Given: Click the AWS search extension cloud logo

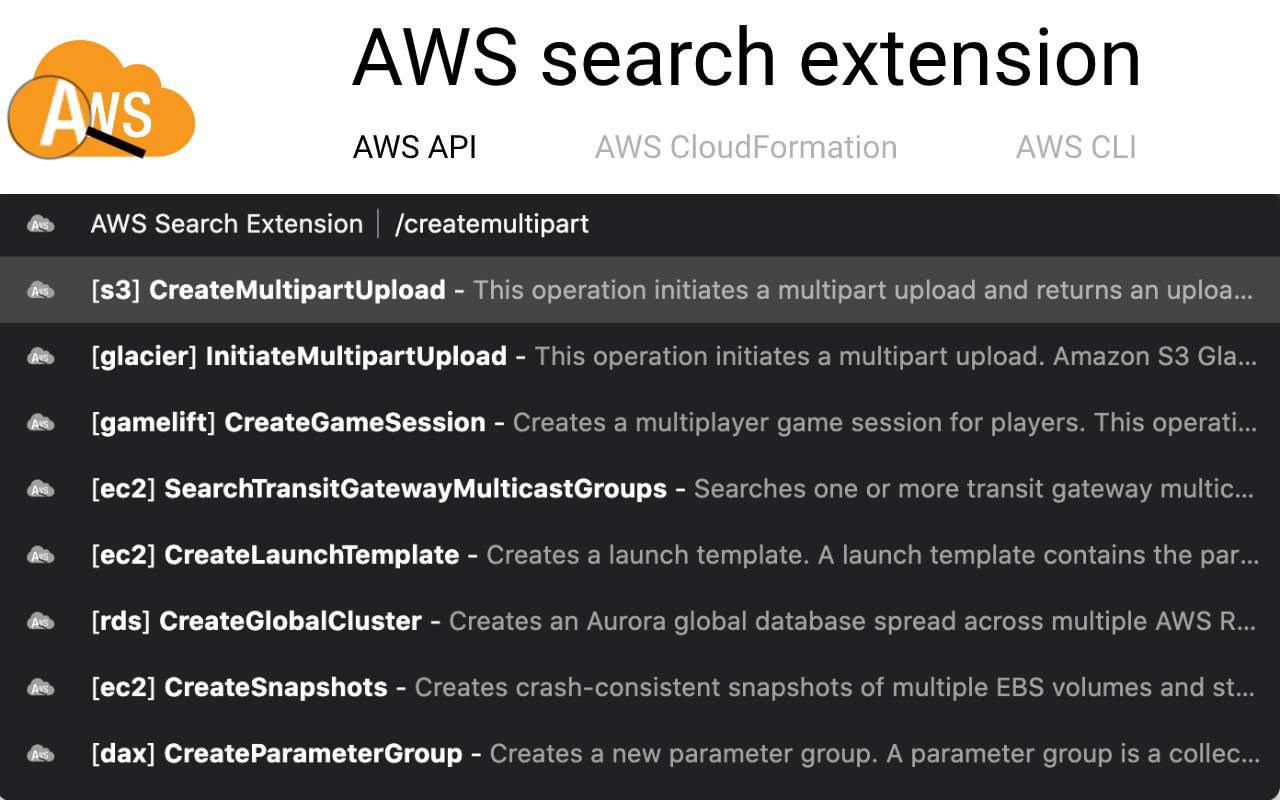Looking at the screenshot, I should click(x=102, y=100).
